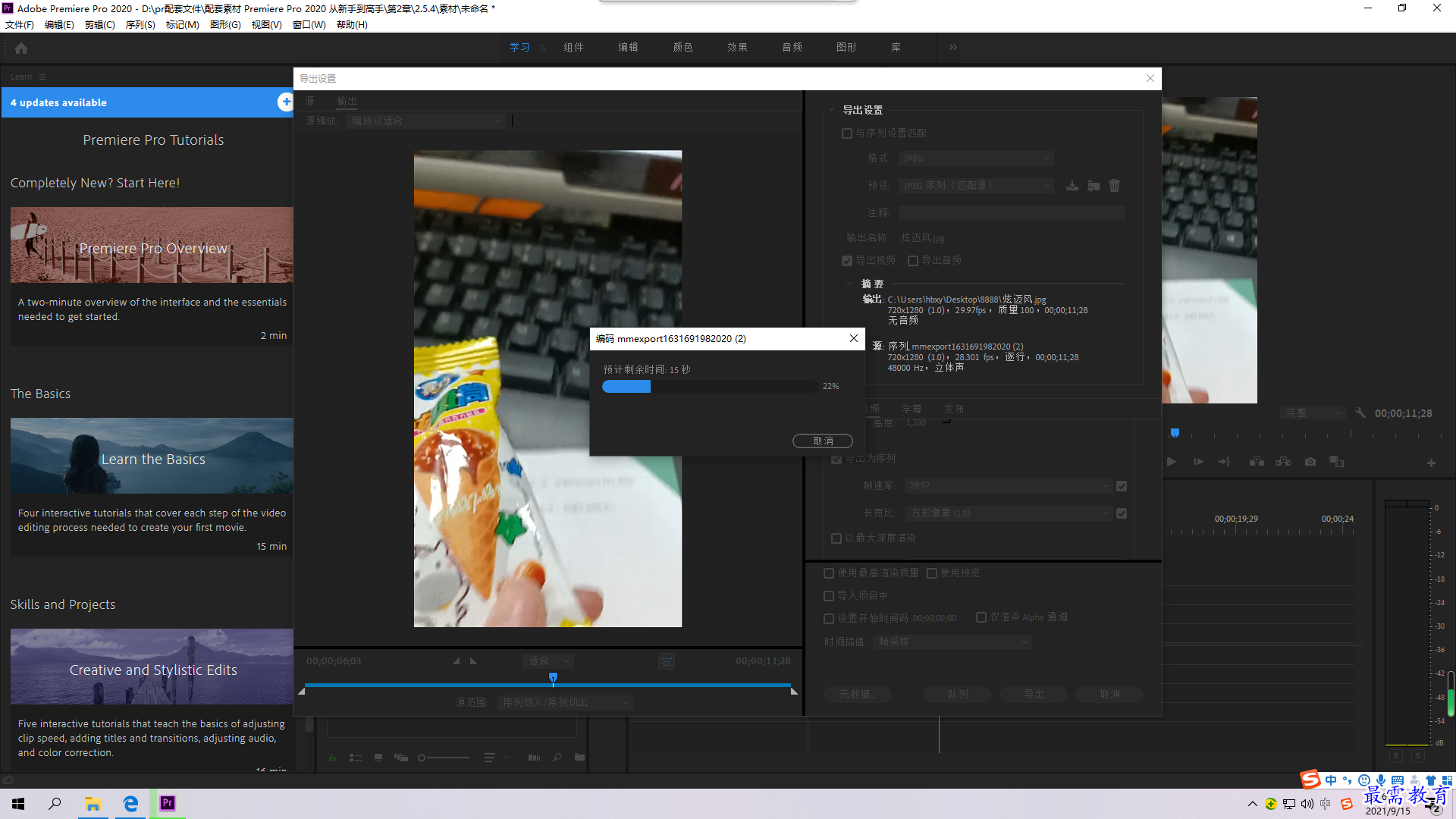This screenshot has height=819, width=1456.
Task: Click the aspect ratio crop icon below preview
Action: (667, 661)
